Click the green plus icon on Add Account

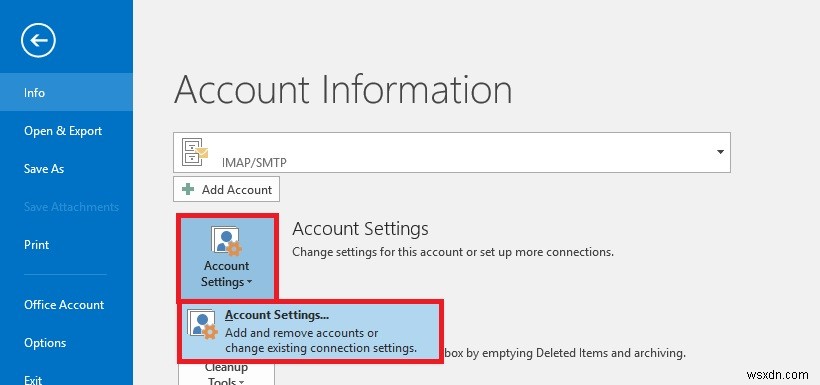(188, 189)
